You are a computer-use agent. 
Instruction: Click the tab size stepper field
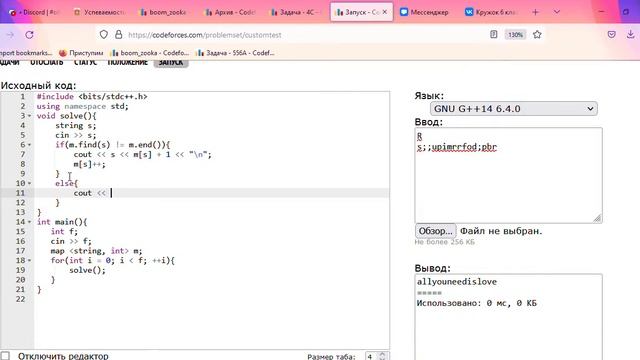click(x=377, y=356)
